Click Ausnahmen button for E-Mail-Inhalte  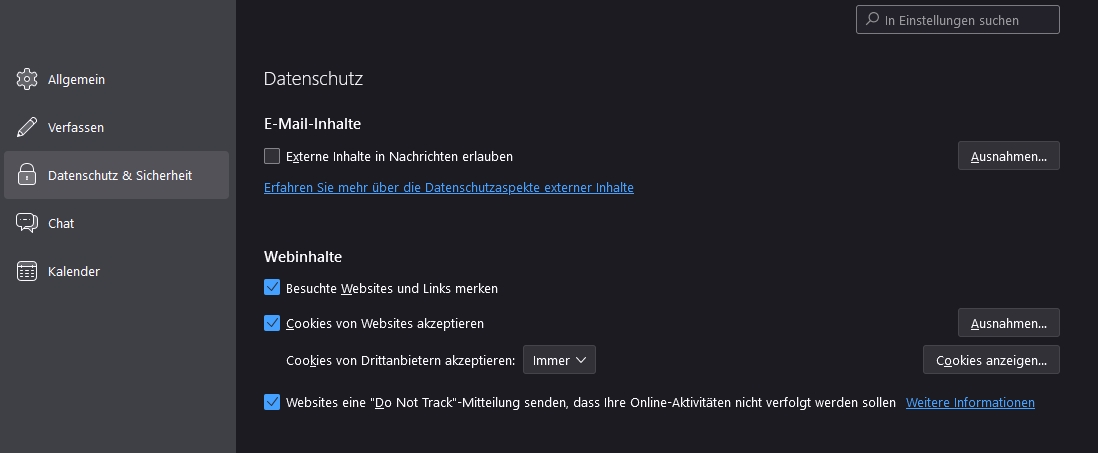[1008, 156]
